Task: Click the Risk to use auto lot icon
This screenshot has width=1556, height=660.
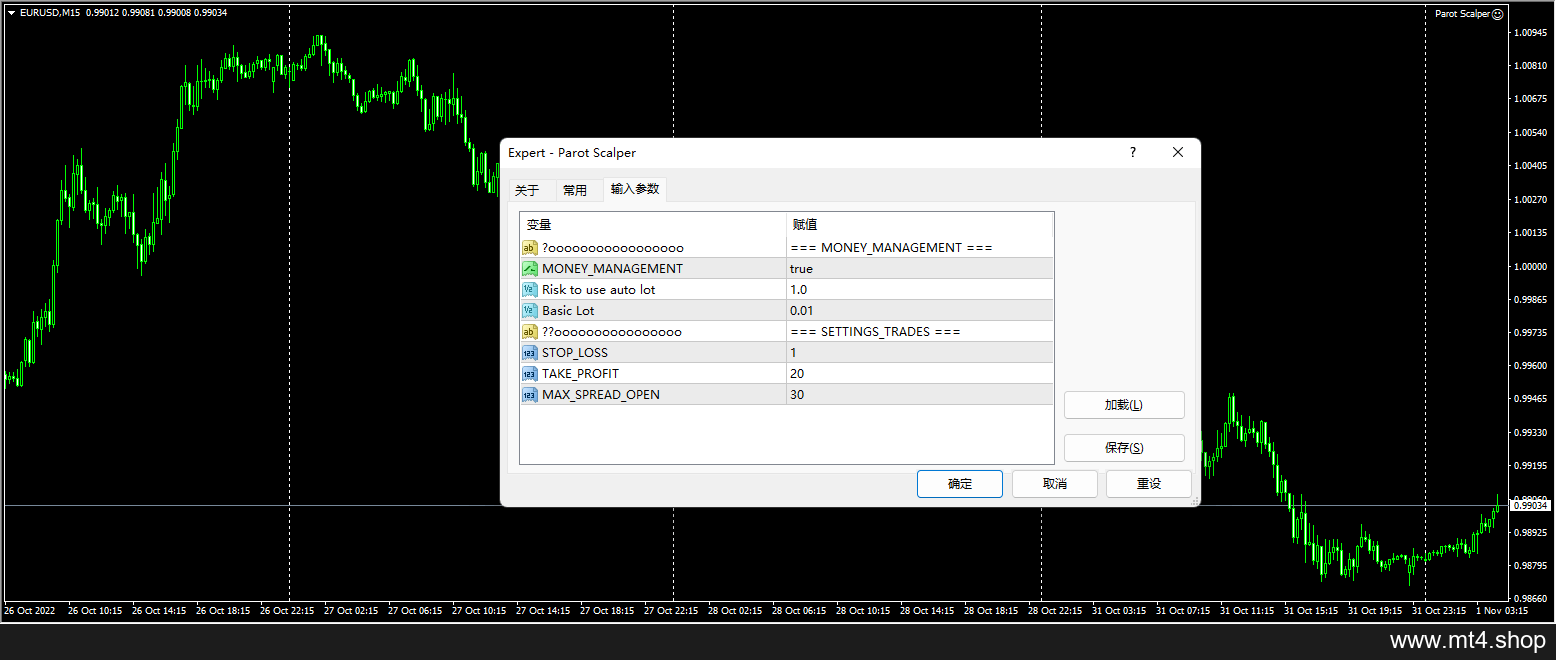Action: [530, 289]
